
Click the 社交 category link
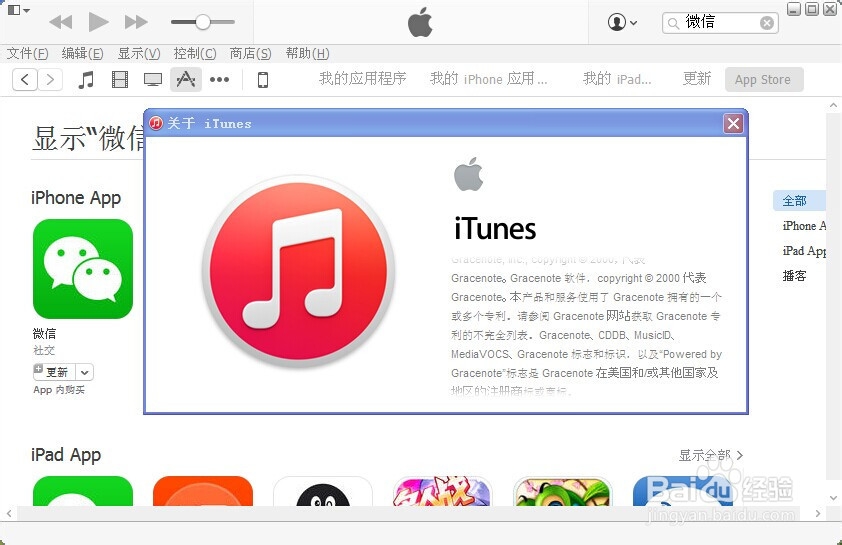pyautogui.click(x=44, y=350)
